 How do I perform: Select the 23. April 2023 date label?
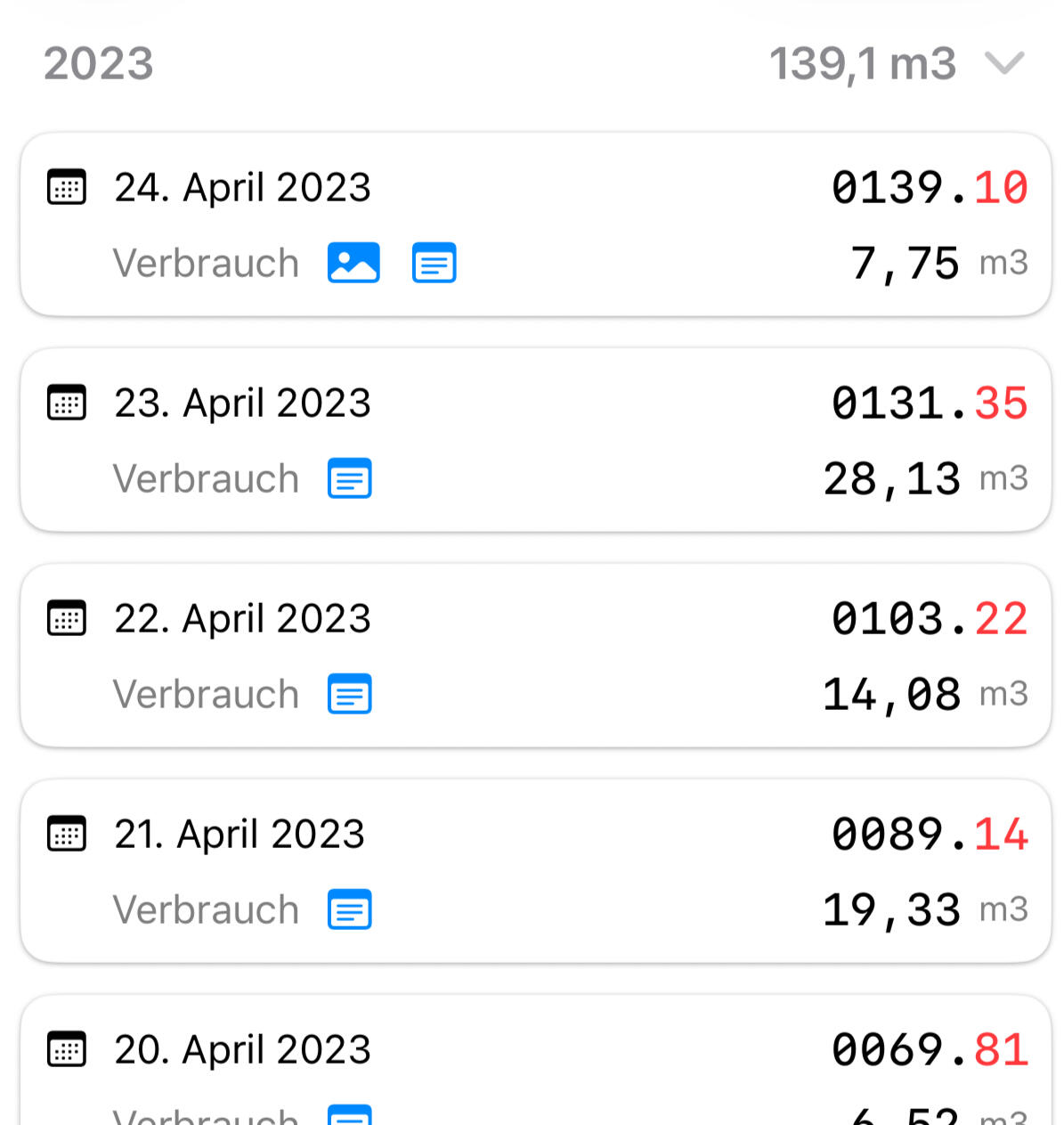(242, 404)
